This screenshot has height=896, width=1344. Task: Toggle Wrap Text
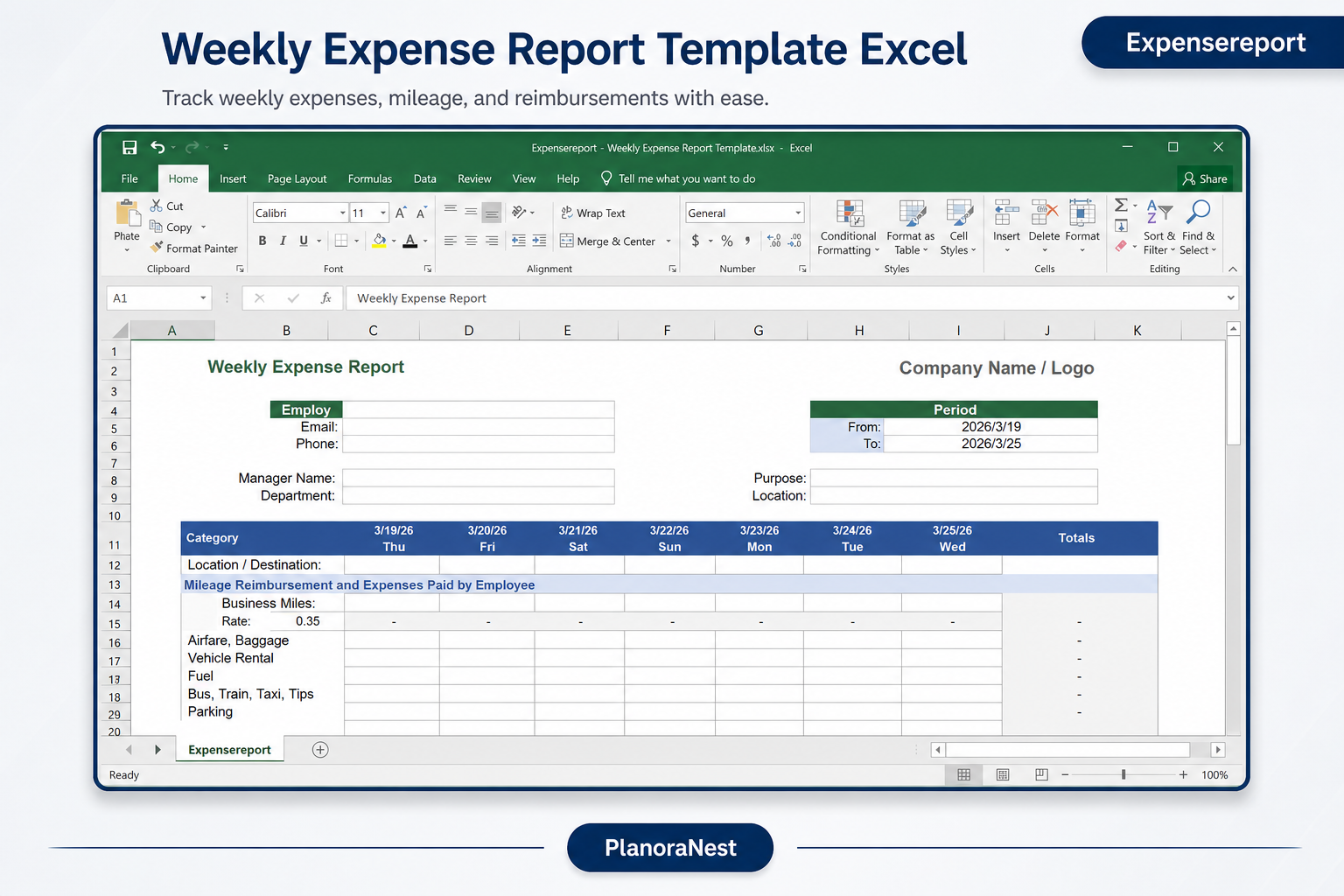tap(593, 213)
